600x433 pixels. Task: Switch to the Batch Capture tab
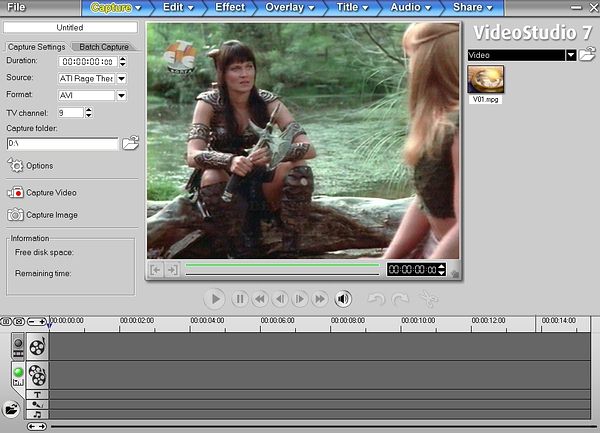click(104, 47)
